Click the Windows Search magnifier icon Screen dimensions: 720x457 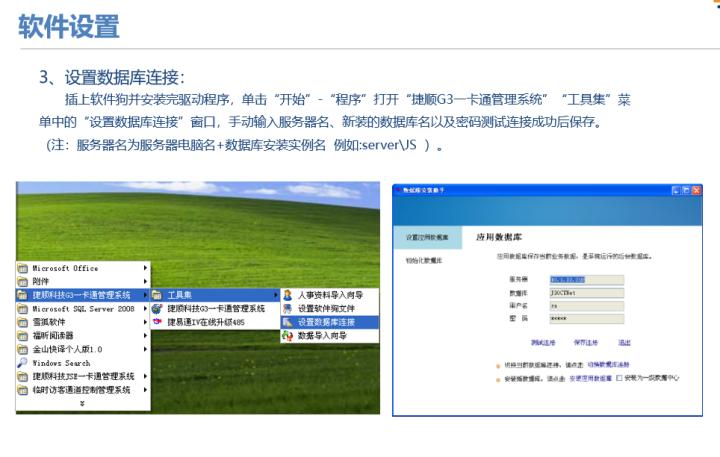[x=22, y=363]
